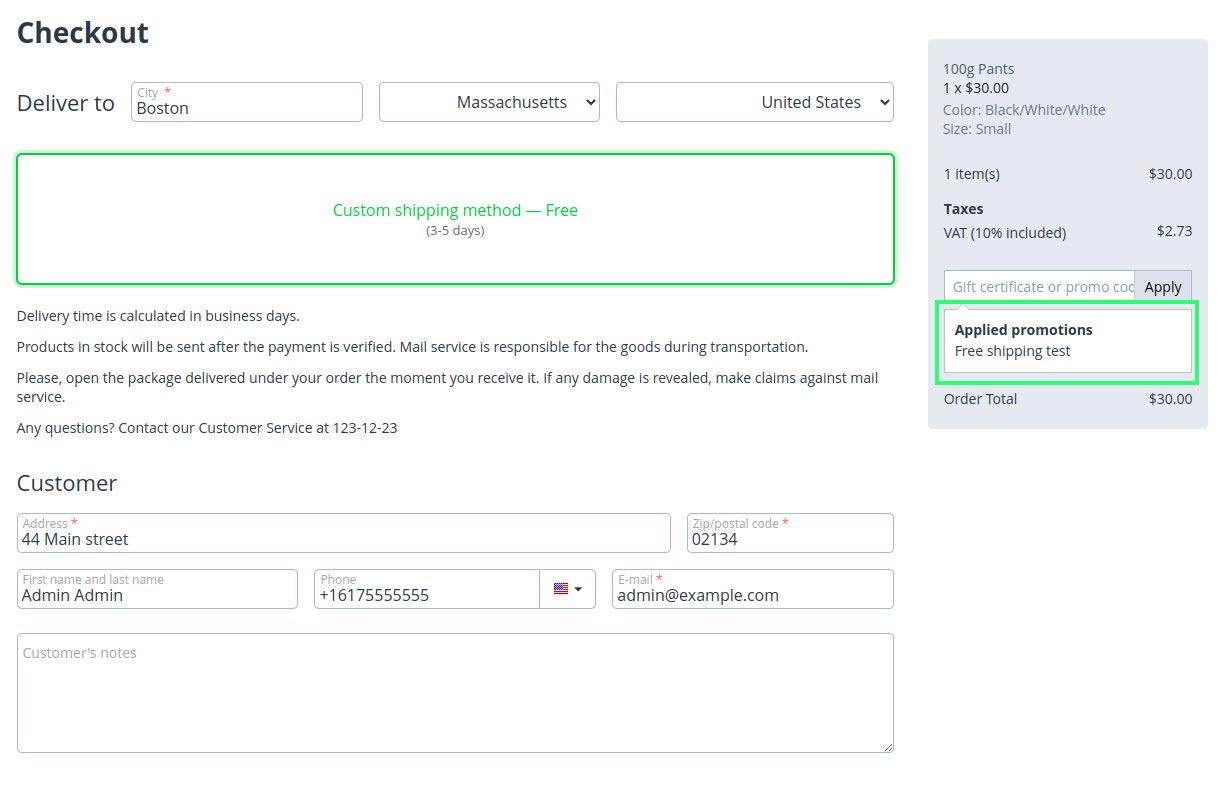1227x785 pixels.
Task: Click the "Applied promotions" heading
Action: (1024, 330)
